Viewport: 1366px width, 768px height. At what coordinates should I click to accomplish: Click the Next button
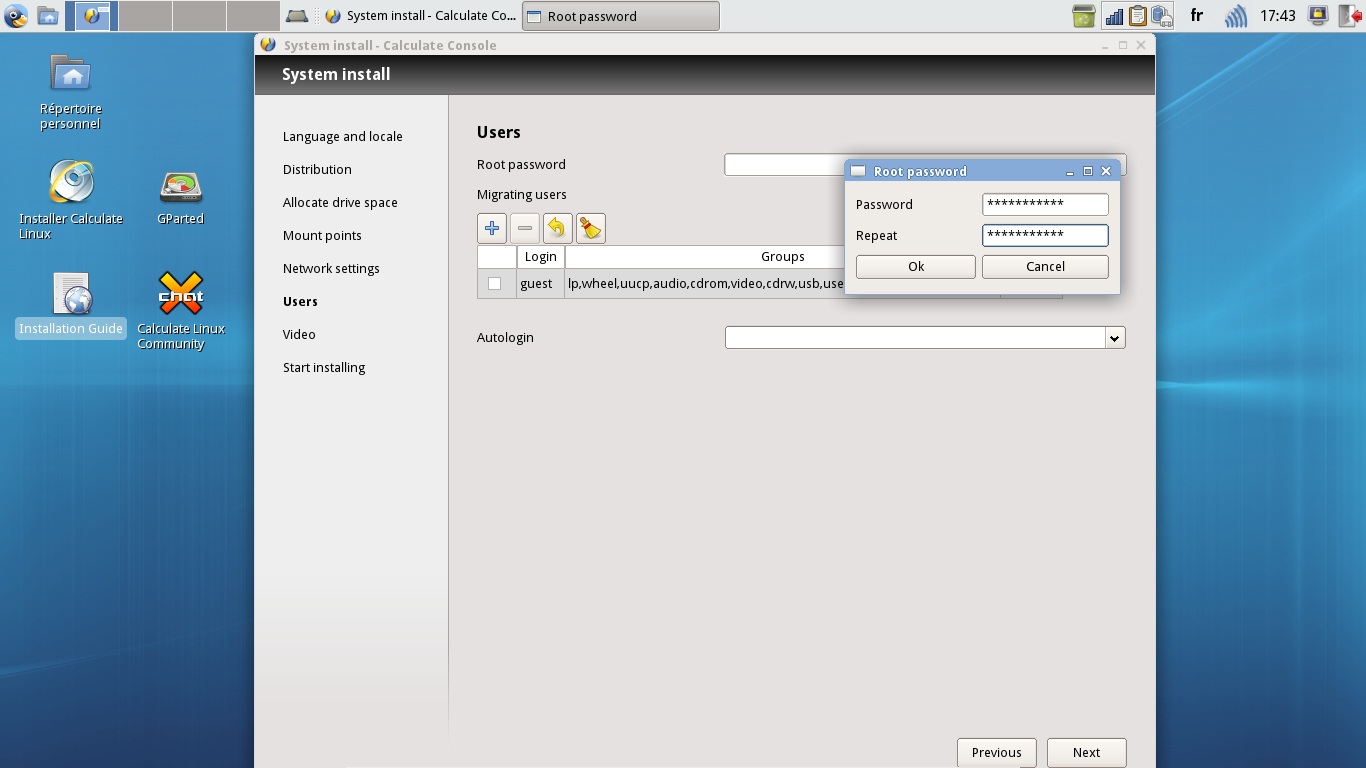[x=1087, y=752]
